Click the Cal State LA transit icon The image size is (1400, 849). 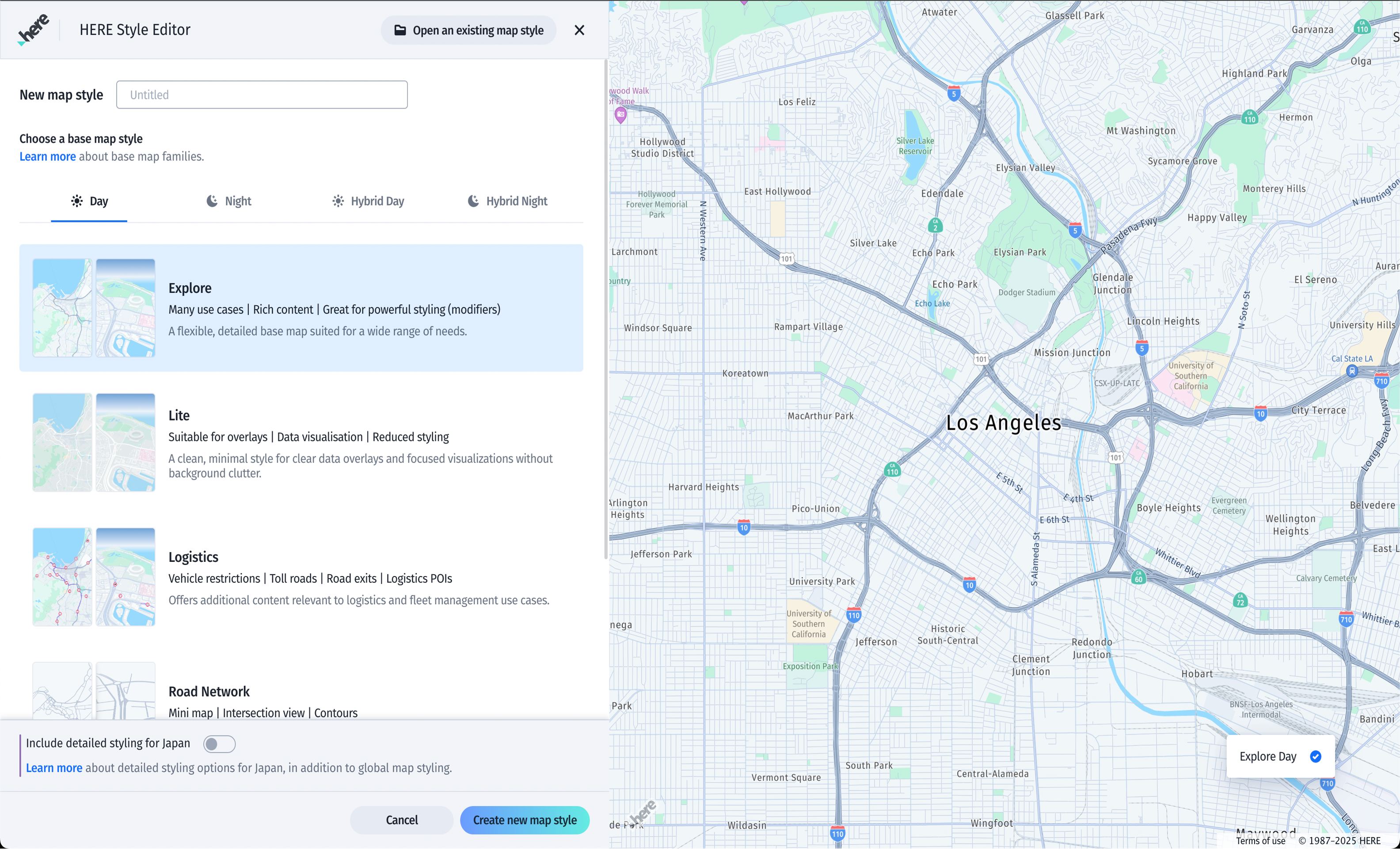point(1352,371)
